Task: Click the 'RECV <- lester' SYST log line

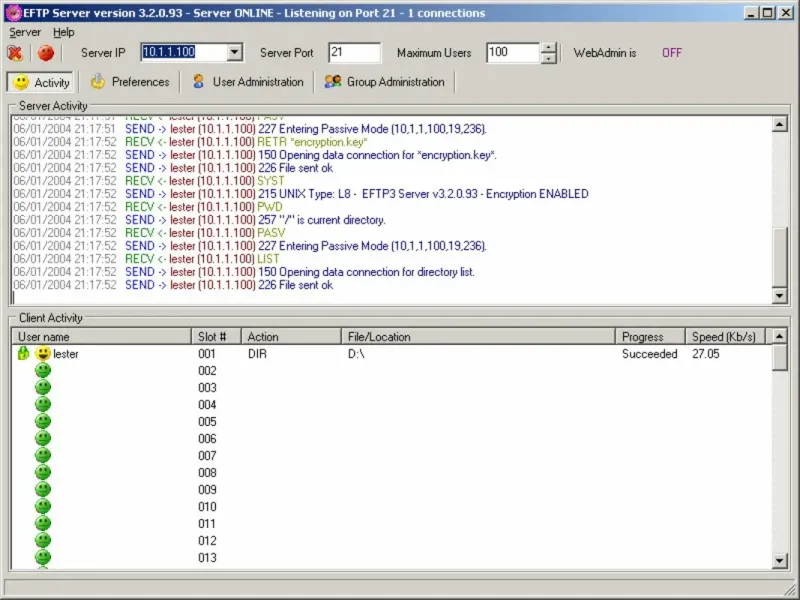Action: [x=149, y=181]
